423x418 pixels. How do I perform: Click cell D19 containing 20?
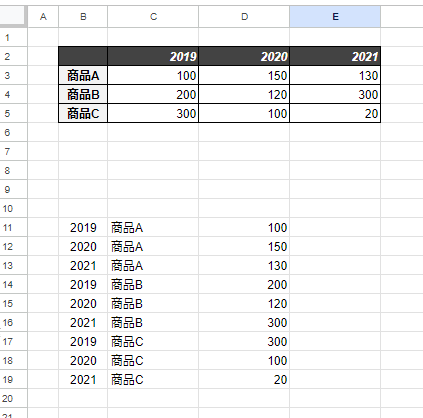(244, 380)
